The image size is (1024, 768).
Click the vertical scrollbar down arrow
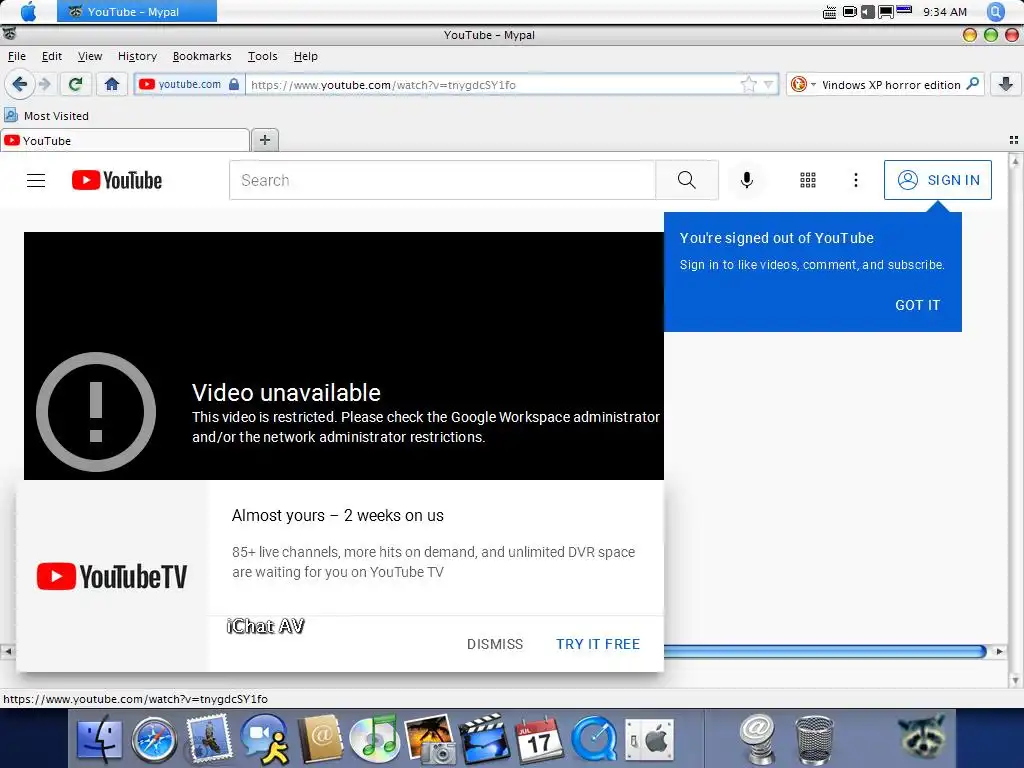click(x=1015, y=680)
